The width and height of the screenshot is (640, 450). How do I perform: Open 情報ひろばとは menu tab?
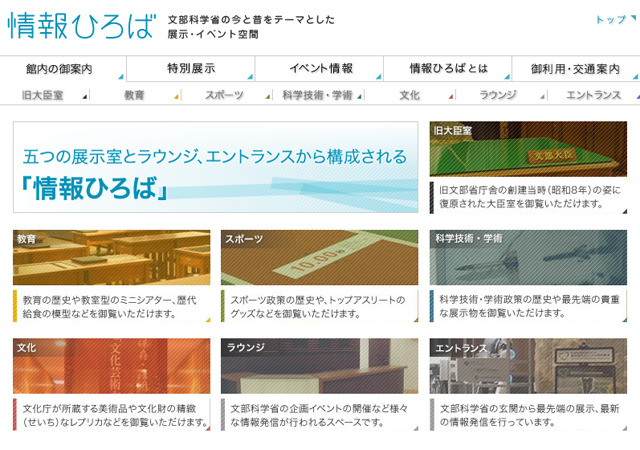click(449, 68)
